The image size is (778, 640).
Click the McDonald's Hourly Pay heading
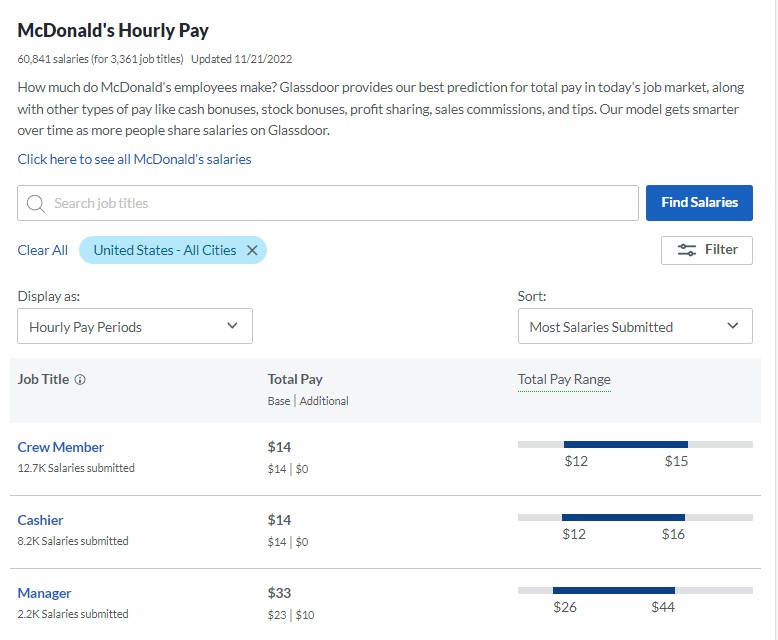tap(113, 31)
